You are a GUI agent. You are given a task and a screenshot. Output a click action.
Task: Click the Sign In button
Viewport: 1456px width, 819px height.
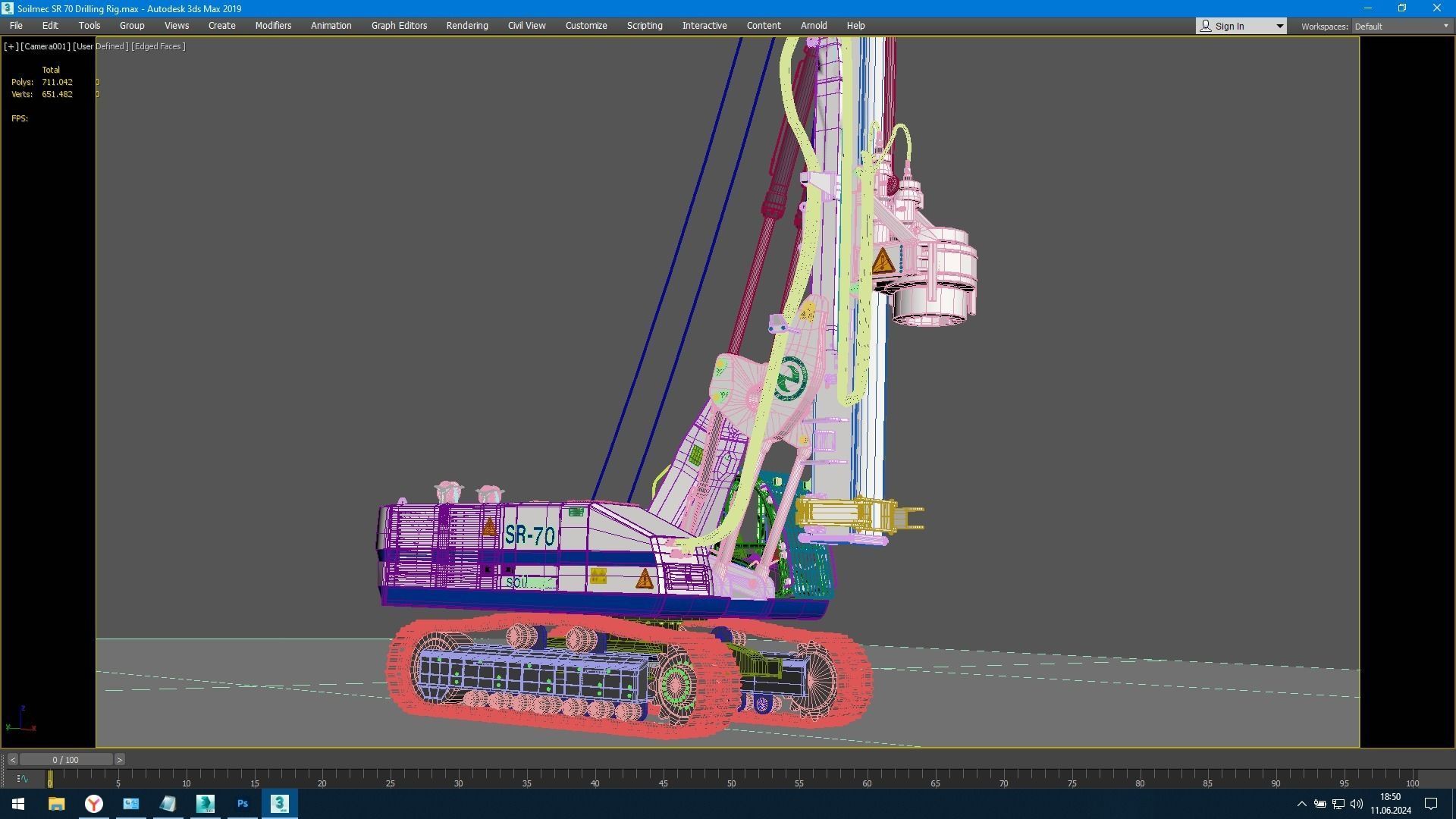pos(1234,26)
